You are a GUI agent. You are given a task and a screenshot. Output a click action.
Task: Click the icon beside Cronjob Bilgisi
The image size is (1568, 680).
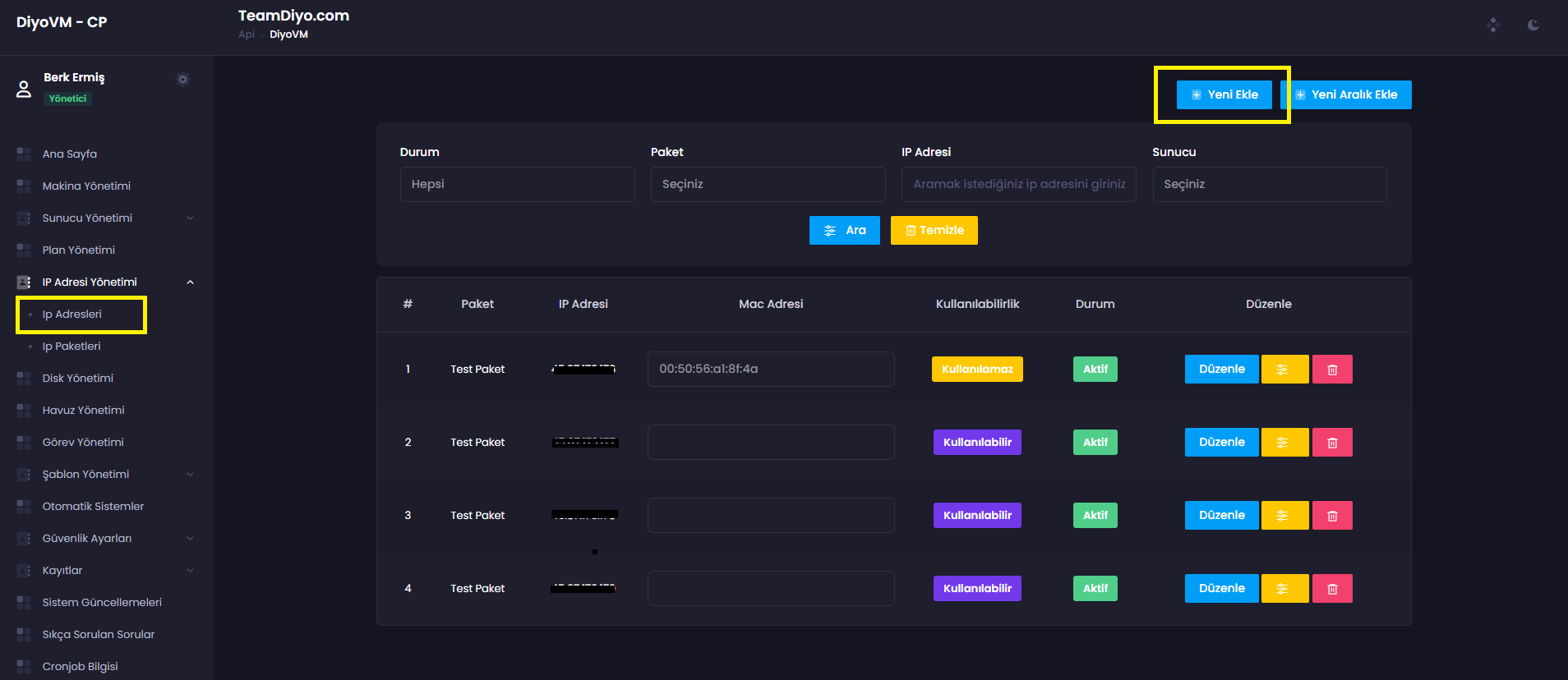click(24, 666)
